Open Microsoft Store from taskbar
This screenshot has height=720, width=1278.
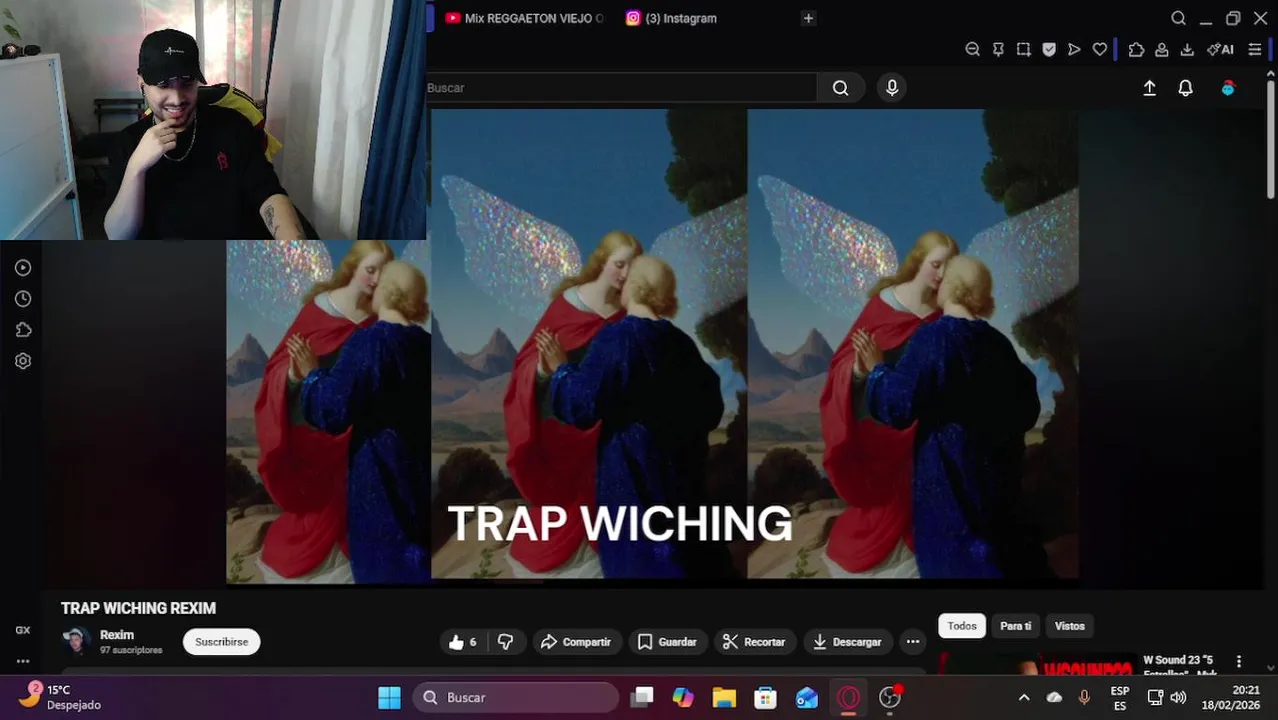[x=765, y=698]
